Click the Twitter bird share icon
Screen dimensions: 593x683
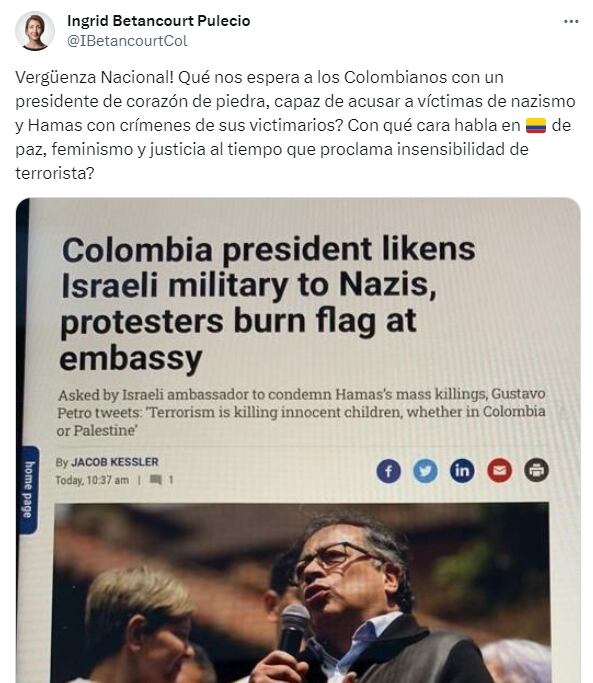425,470
